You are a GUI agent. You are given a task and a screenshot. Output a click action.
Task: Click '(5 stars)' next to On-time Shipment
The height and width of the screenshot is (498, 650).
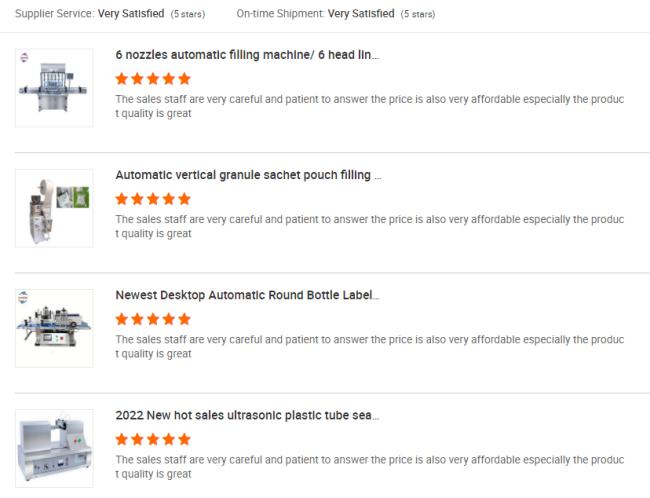click(417, 14)
